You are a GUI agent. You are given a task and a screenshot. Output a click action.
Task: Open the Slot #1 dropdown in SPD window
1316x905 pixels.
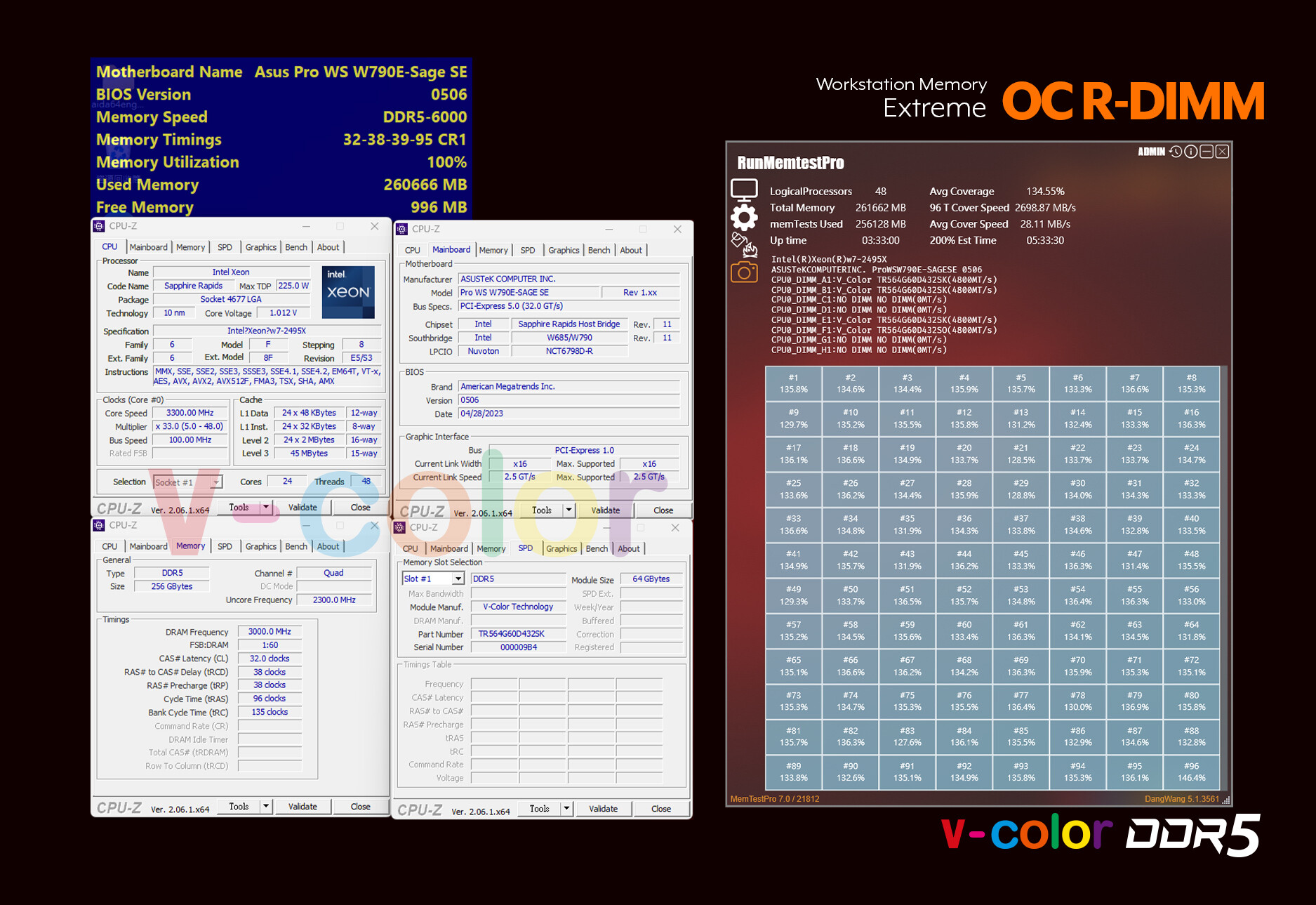(458, 579)
